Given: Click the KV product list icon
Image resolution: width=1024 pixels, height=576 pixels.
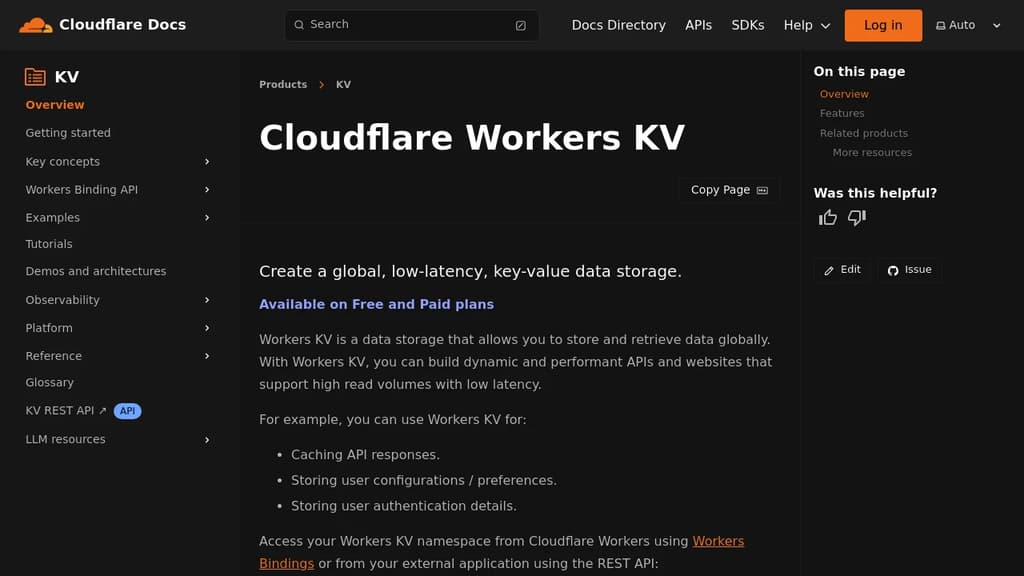Looking at the screenshot, I should click(35, 77).
